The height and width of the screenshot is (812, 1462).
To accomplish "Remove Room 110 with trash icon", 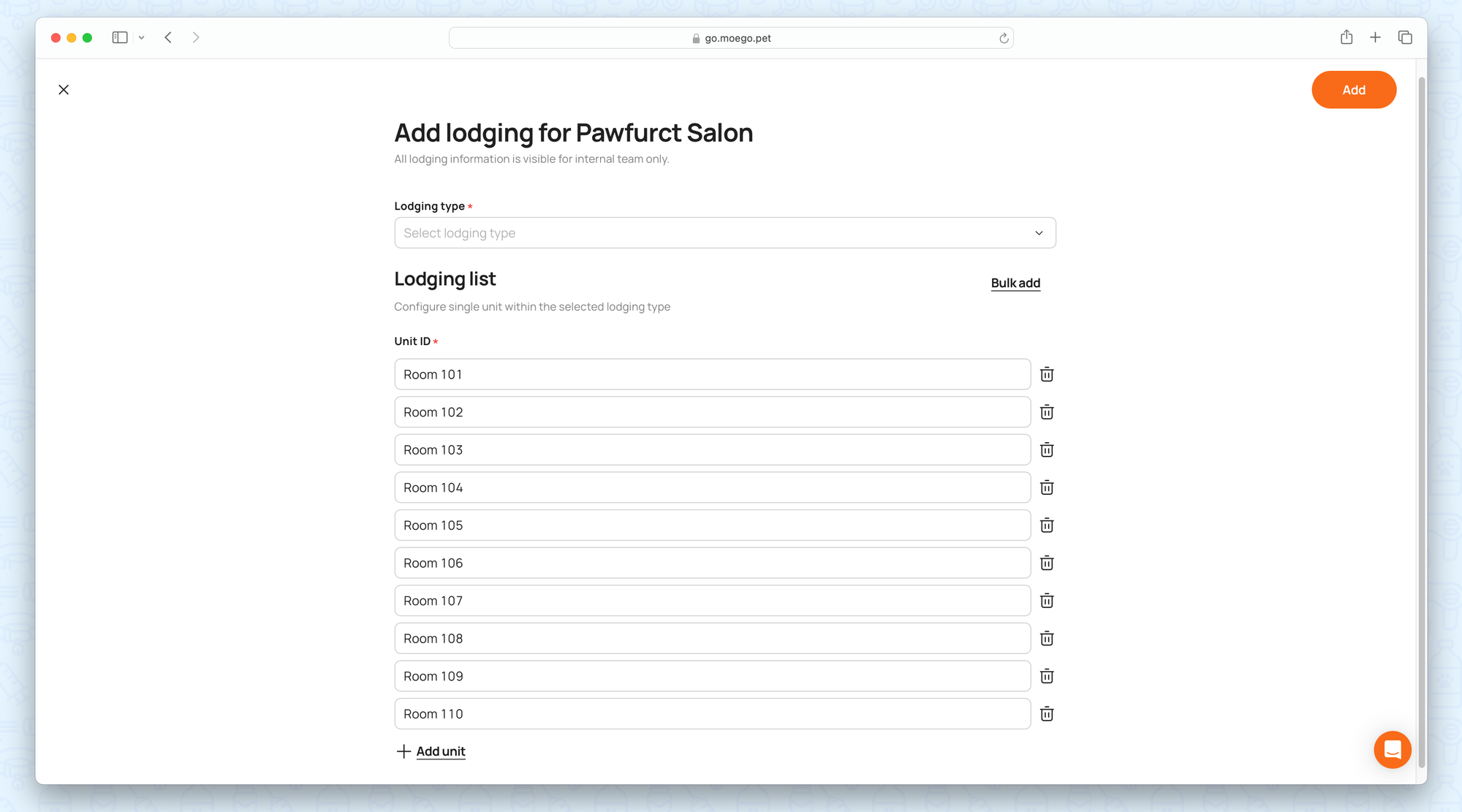I will pyautogui.click(x=1047, y=714).
